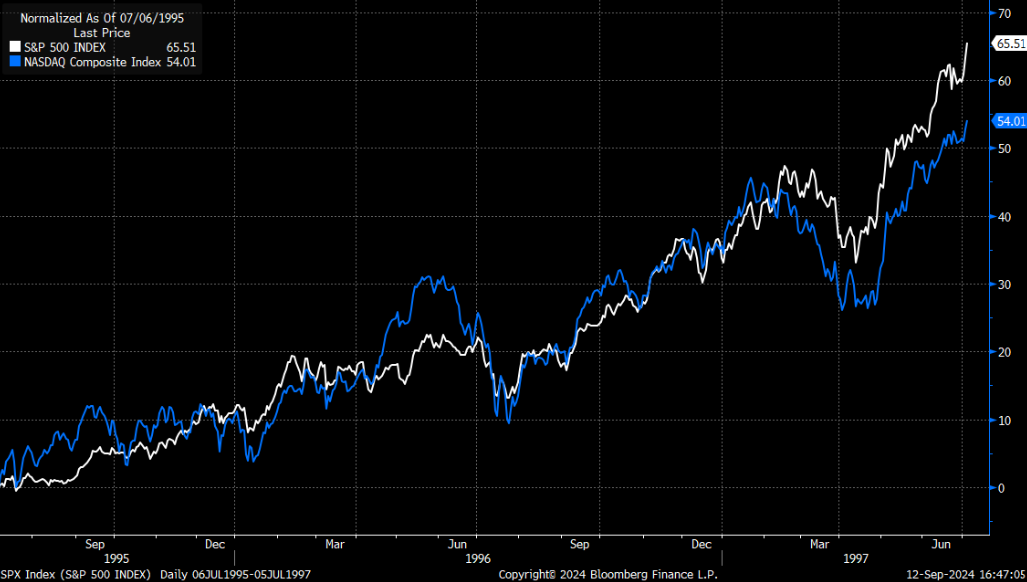Click the Mar label left of 1996

[x=335, y=544]
